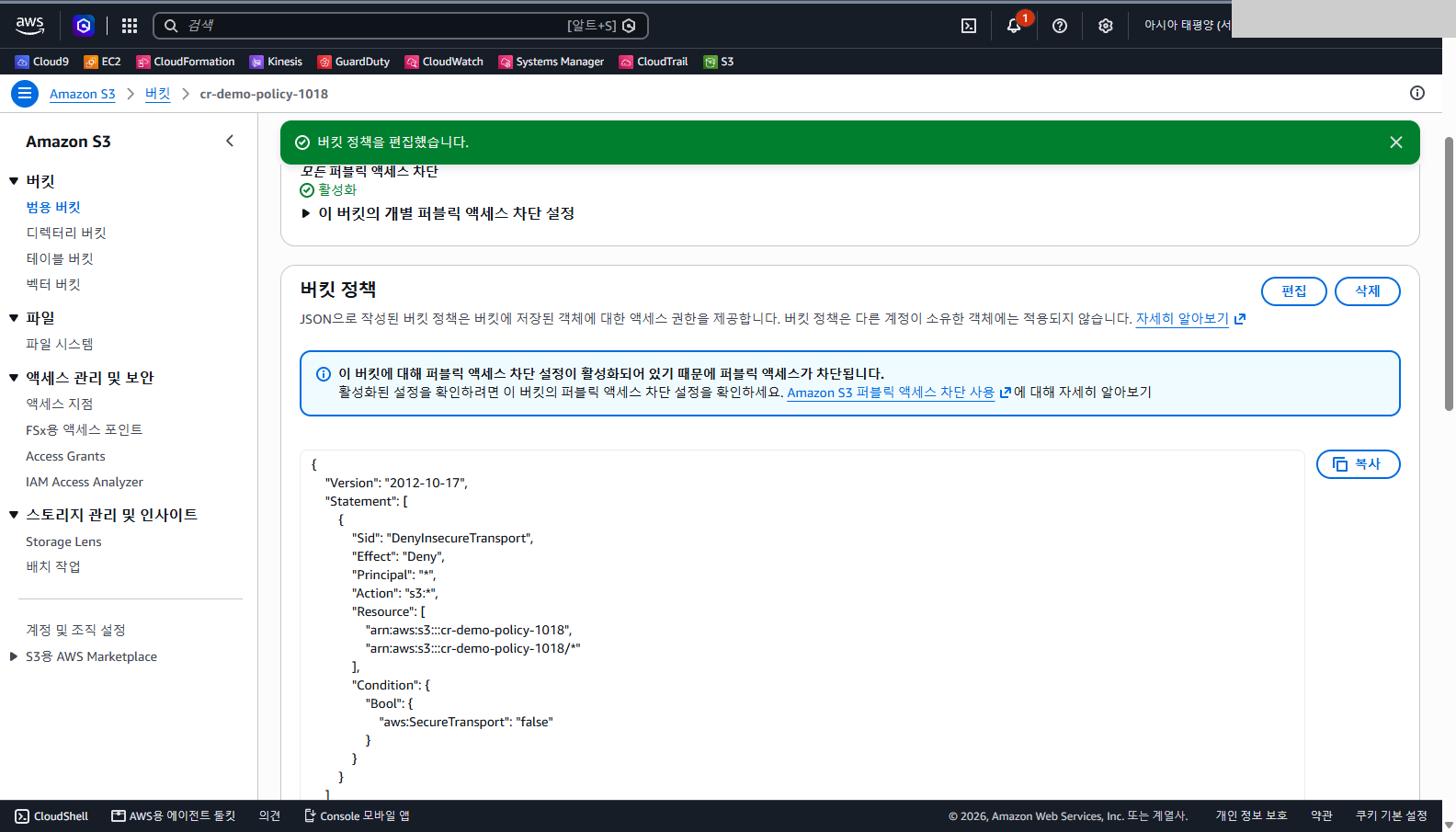Viewport: 1456px width, 832px height.
Task: Focus the 검색 search field
Action: (401, 26)
